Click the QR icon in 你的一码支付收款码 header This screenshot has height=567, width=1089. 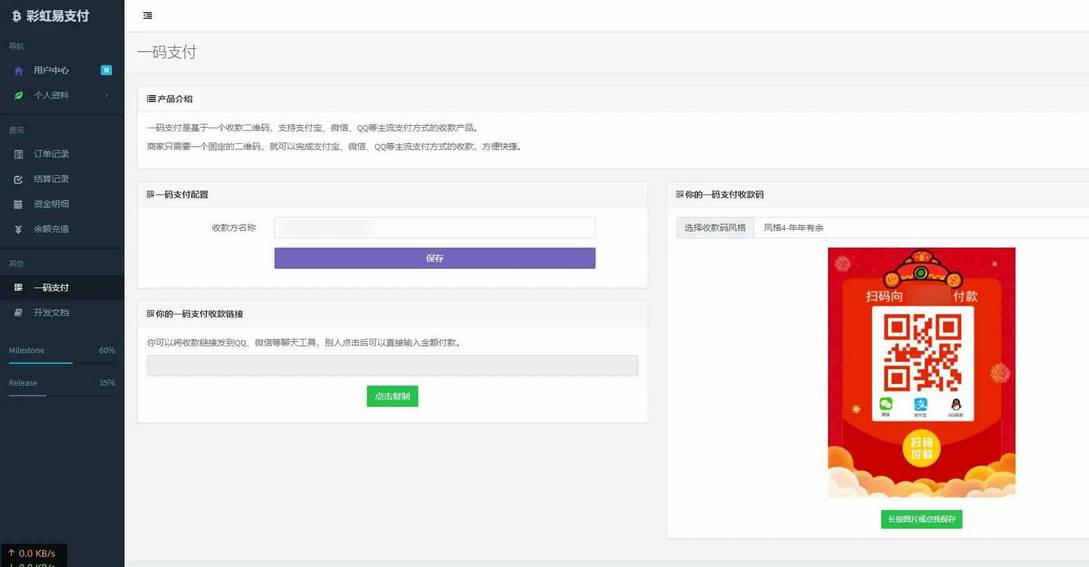click(680, 195)
